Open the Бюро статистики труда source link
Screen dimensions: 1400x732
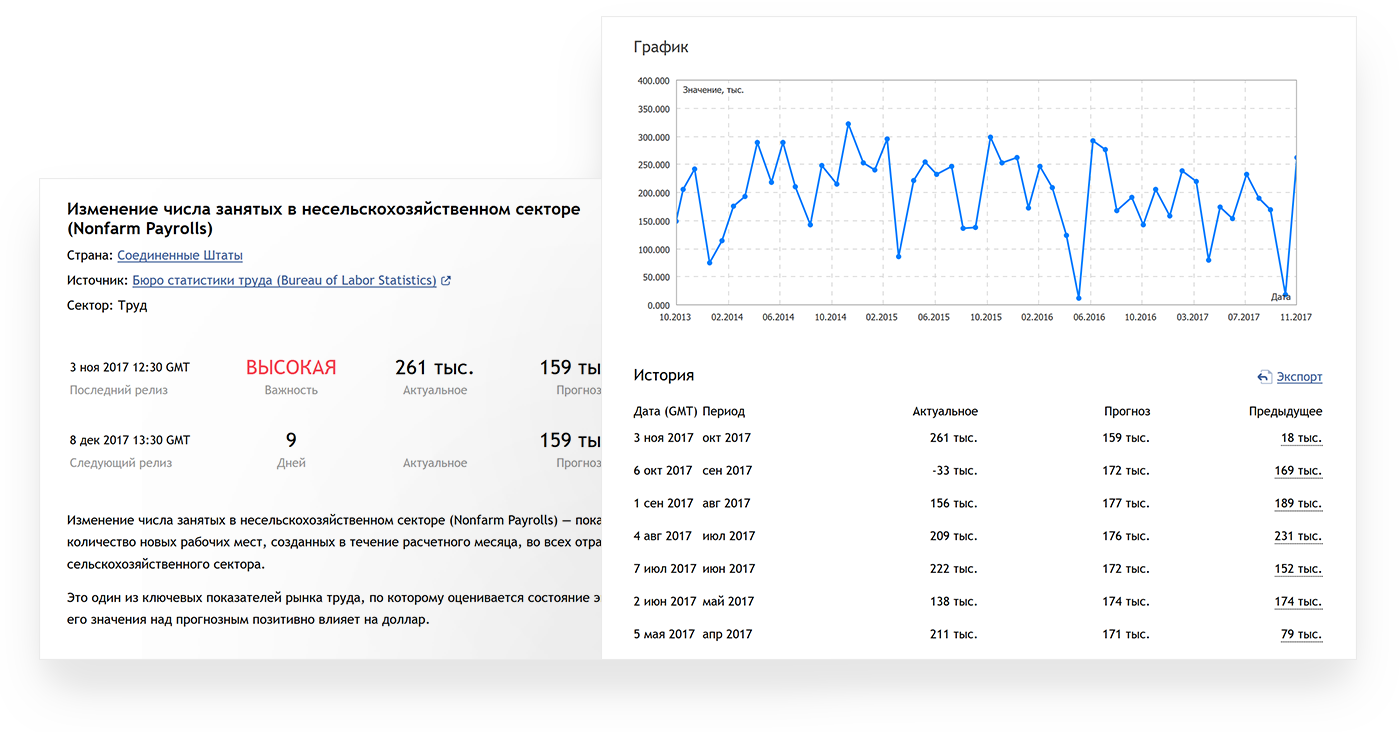tap(284, 281)
